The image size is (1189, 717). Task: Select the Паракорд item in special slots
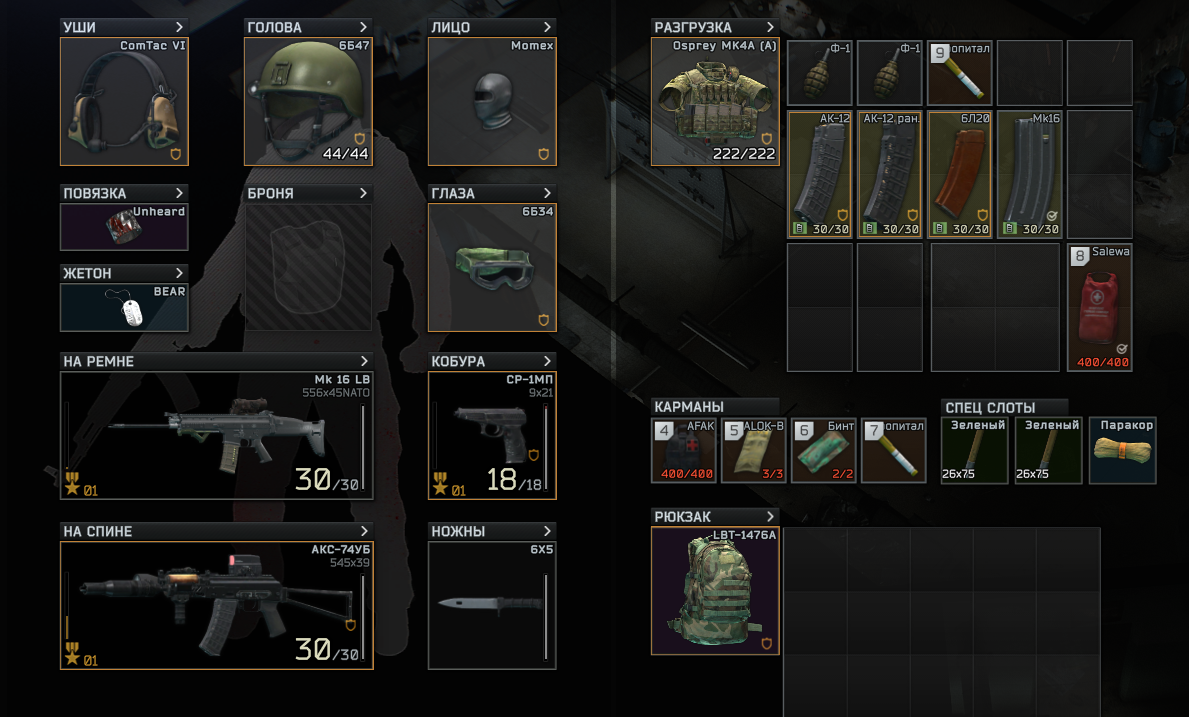(x=1122, y=450)
